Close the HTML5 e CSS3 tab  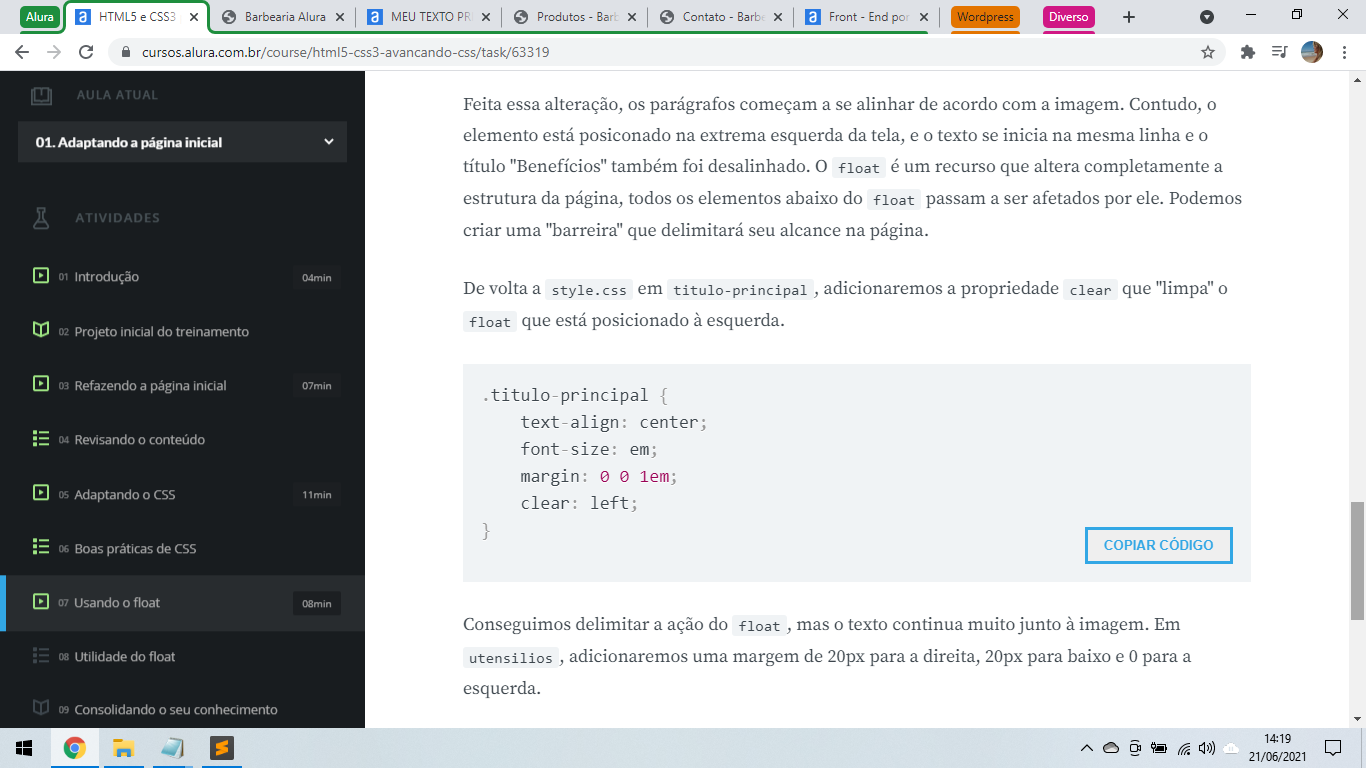tap(194, 17)
